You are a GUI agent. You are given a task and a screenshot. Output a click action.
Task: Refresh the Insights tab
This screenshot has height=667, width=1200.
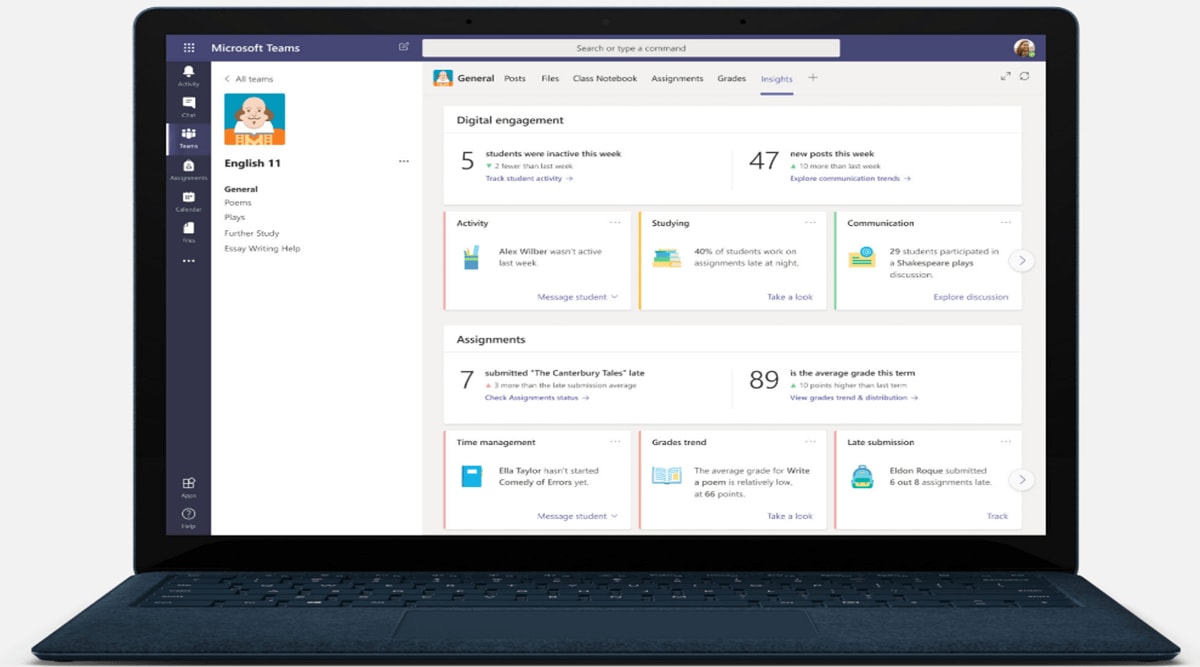1024,76
